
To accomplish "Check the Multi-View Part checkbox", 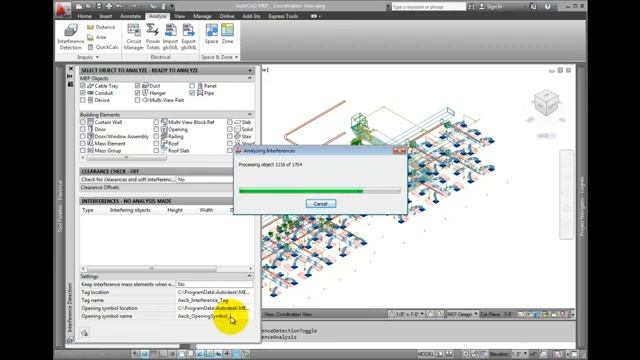I will coord(138,100).
